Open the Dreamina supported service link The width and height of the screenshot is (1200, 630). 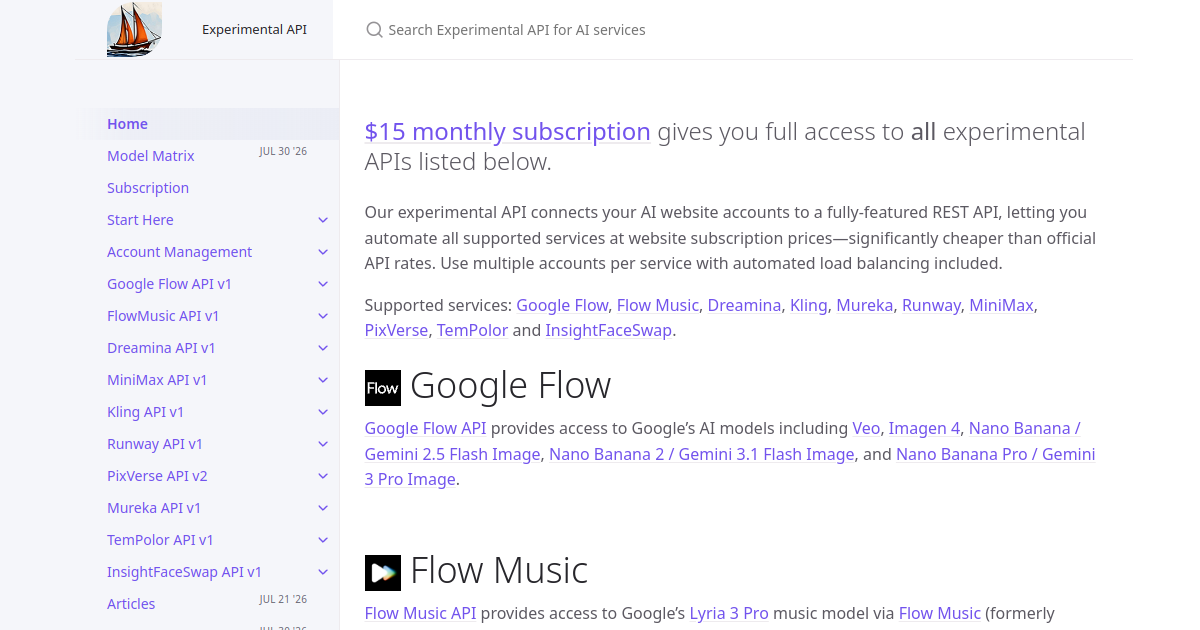tap(746, 305)
